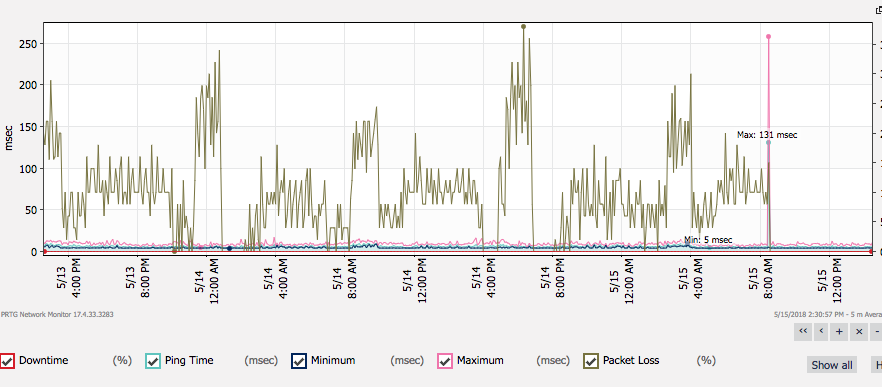Uncheck the Downtime series checkbox
This screenshot has height=387, width=882.
click(x=7, y=361)
